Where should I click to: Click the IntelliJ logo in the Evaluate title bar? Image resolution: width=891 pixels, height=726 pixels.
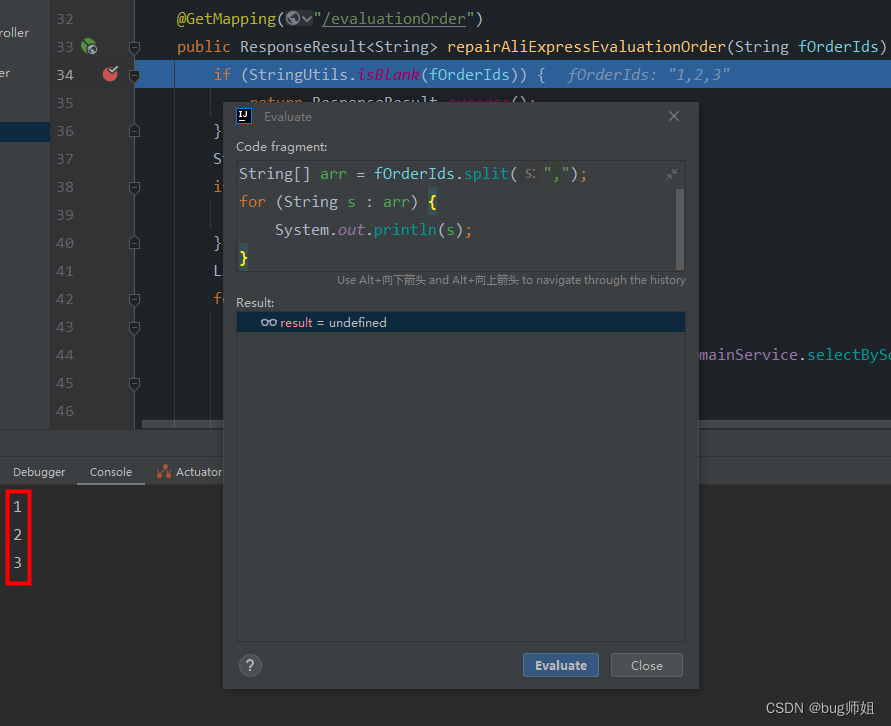243,116
